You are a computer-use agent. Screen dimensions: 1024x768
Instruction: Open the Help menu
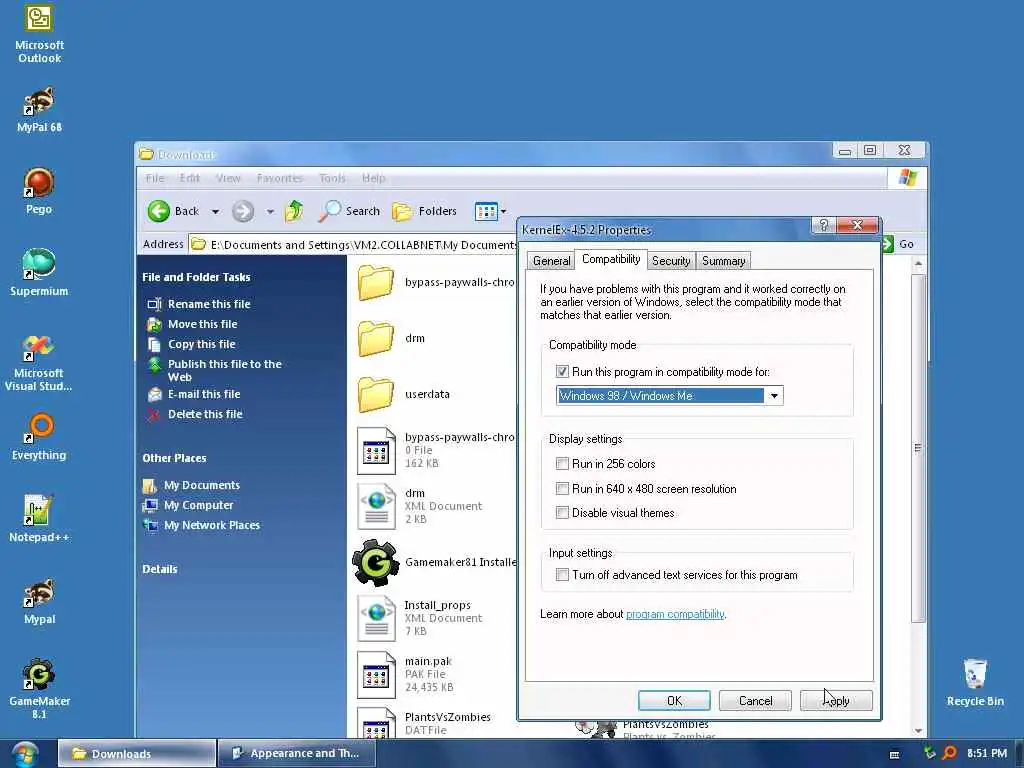[374, 178]
